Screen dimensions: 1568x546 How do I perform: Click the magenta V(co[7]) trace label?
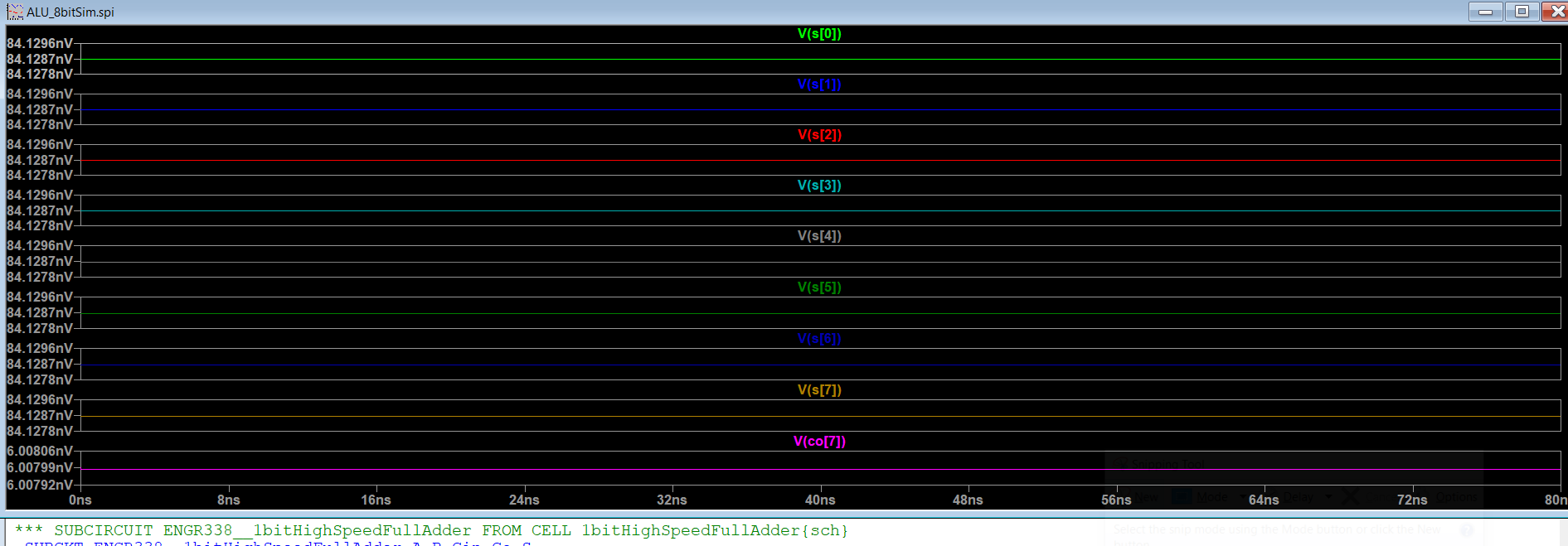point(819,442)
